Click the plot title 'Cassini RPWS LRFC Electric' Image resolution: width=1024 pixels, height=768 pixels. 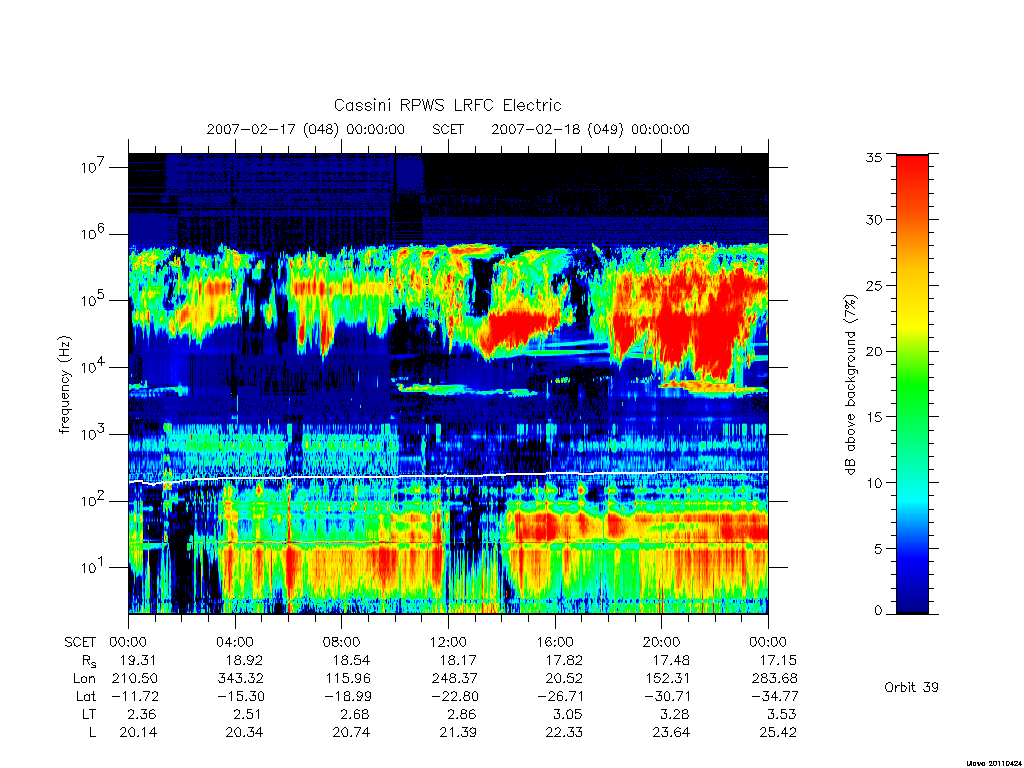(447, 106)
